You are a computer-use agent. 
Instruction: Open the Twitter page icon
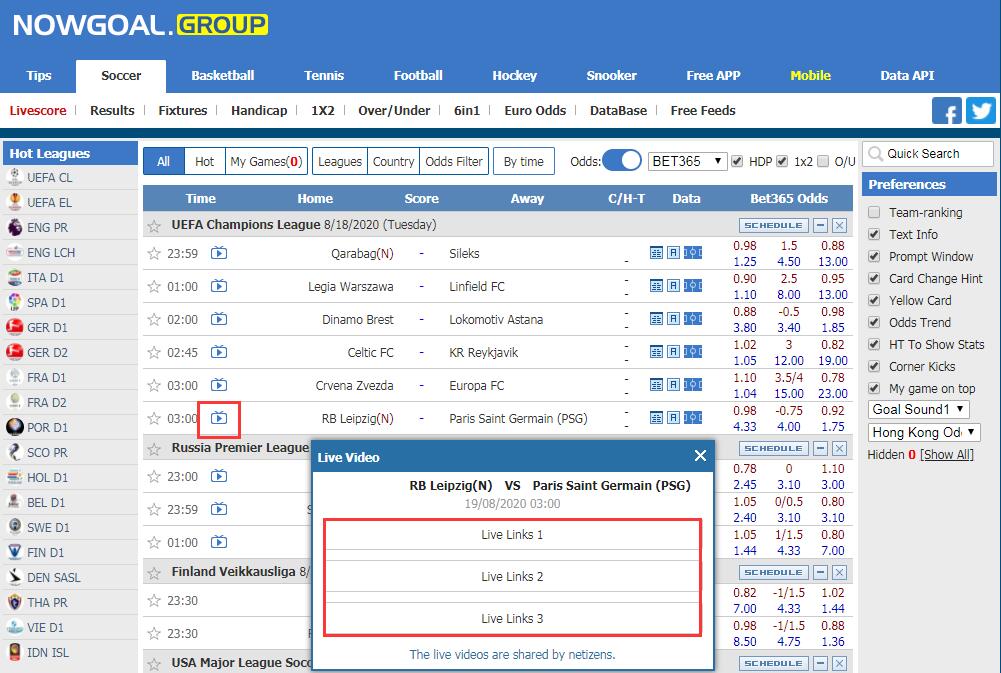tap(981, 111)
